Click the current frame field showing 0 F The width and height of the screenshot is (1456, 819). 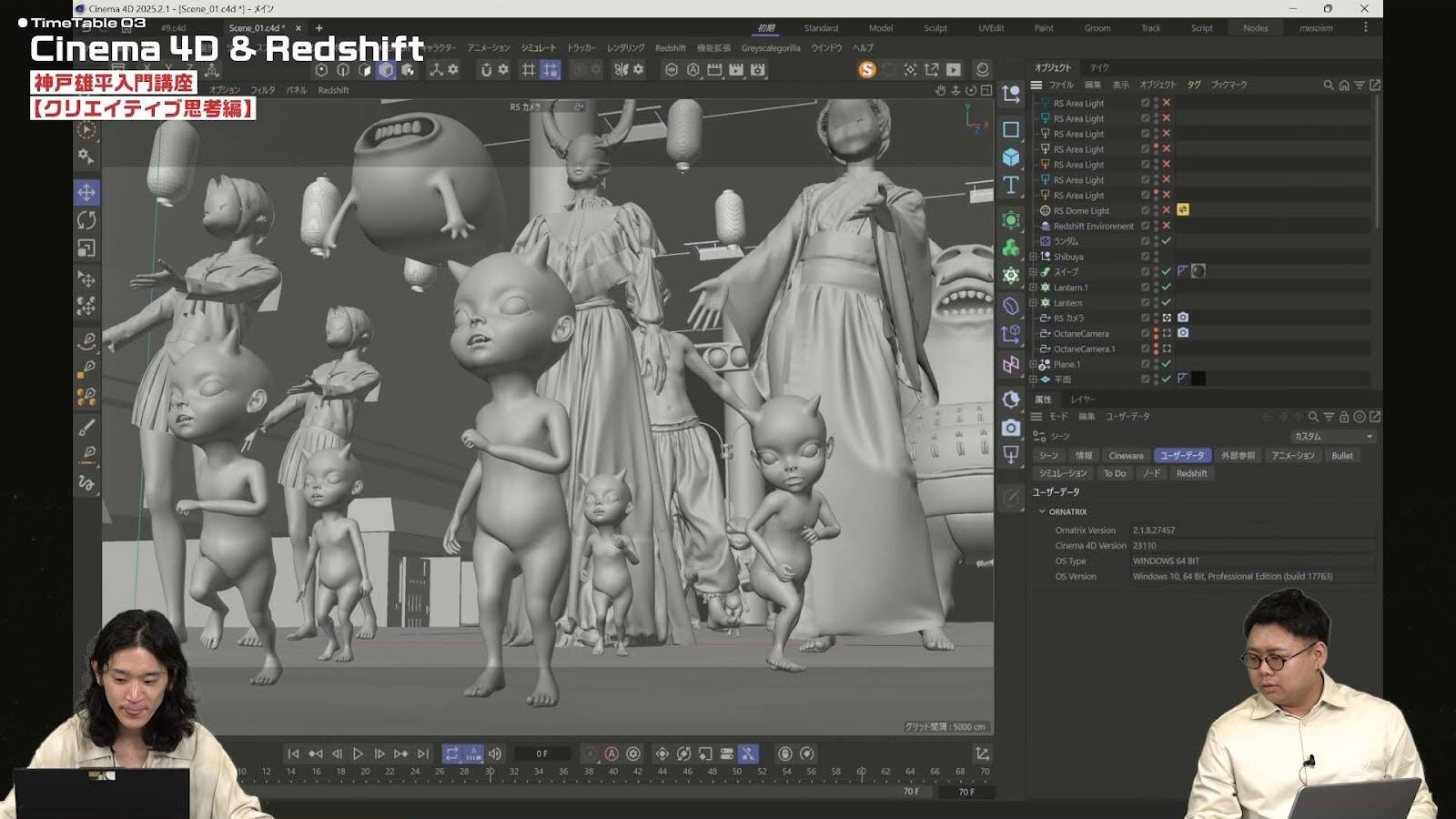[542, 753]
